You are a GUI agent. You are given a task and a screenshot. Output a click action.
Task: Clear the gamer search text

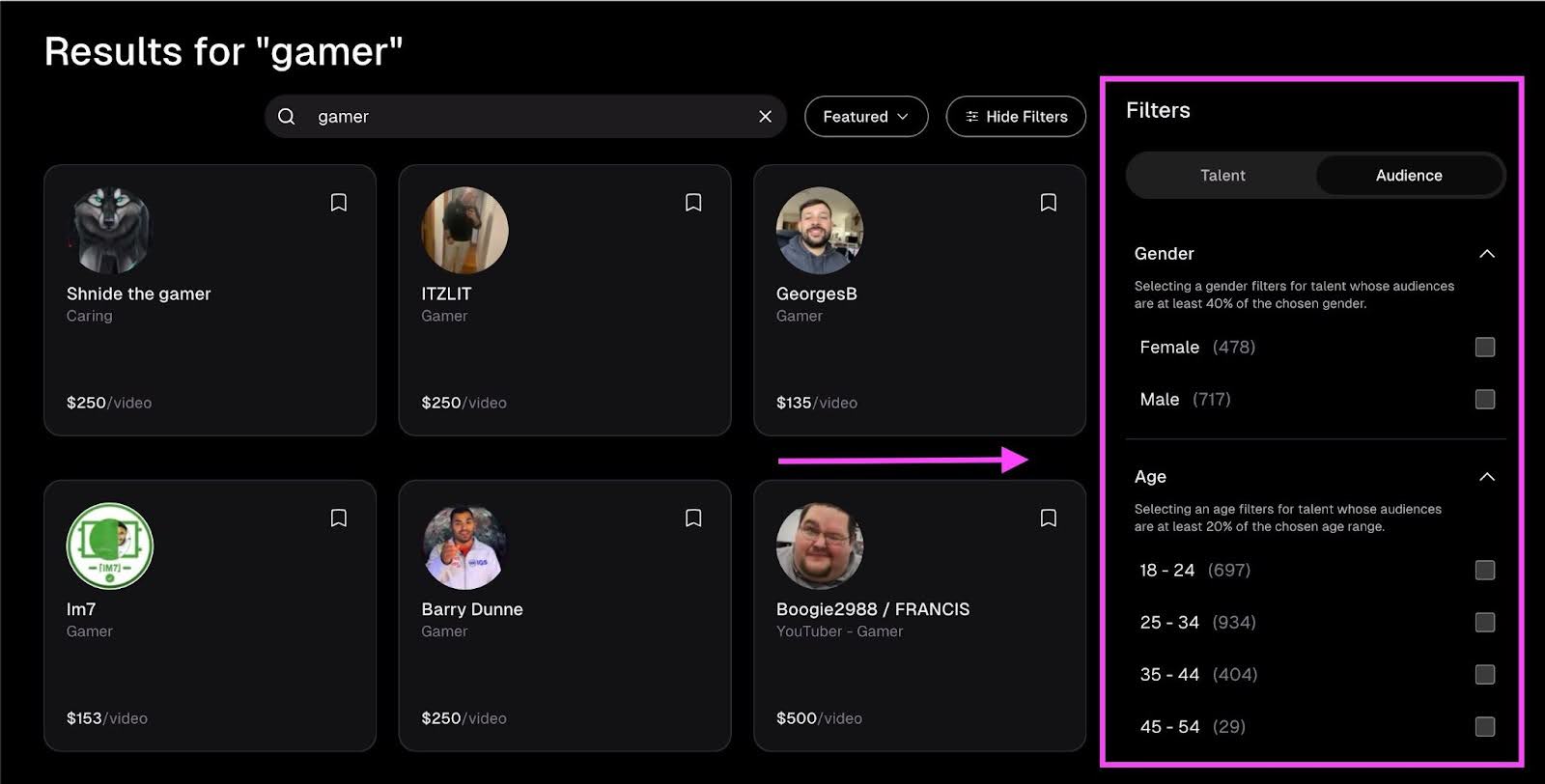(765, 117)
